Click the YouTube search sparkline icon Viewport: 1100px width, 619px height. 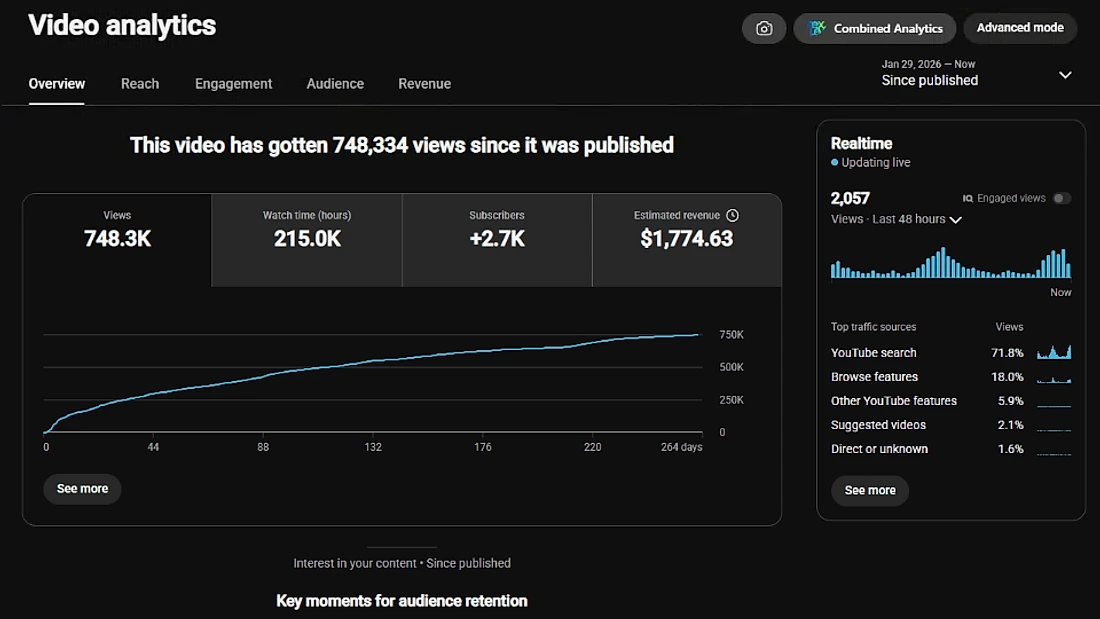pyautogui.click(x=1054, y=352)
